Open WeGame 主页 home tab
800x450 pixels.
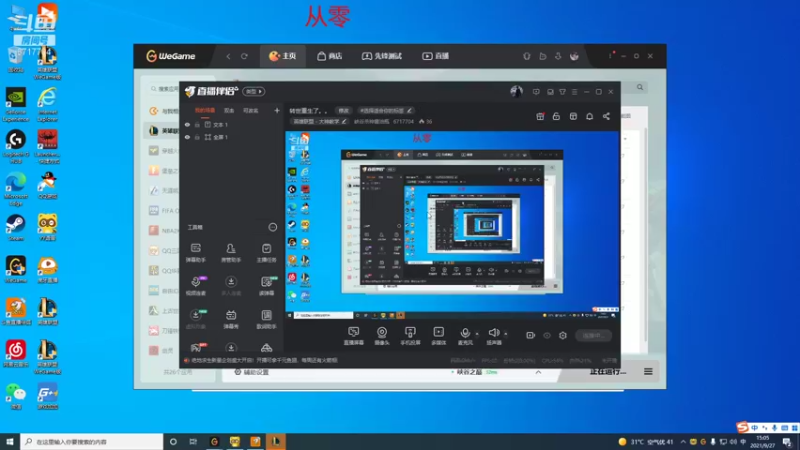pos(283,56)
